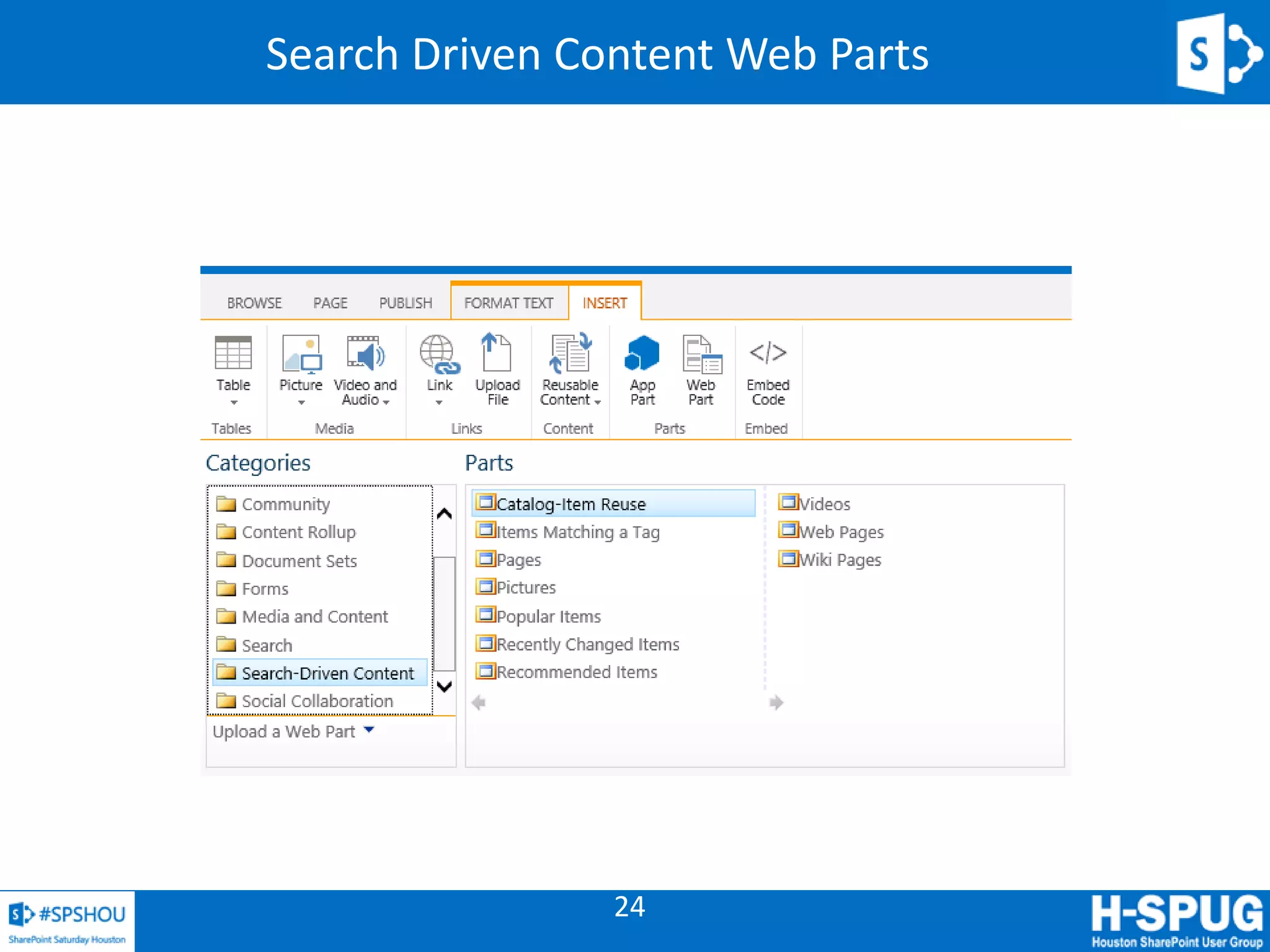Switch to the BROWSE tab
Screen dimensions: 1270x952
pos(254,303)
